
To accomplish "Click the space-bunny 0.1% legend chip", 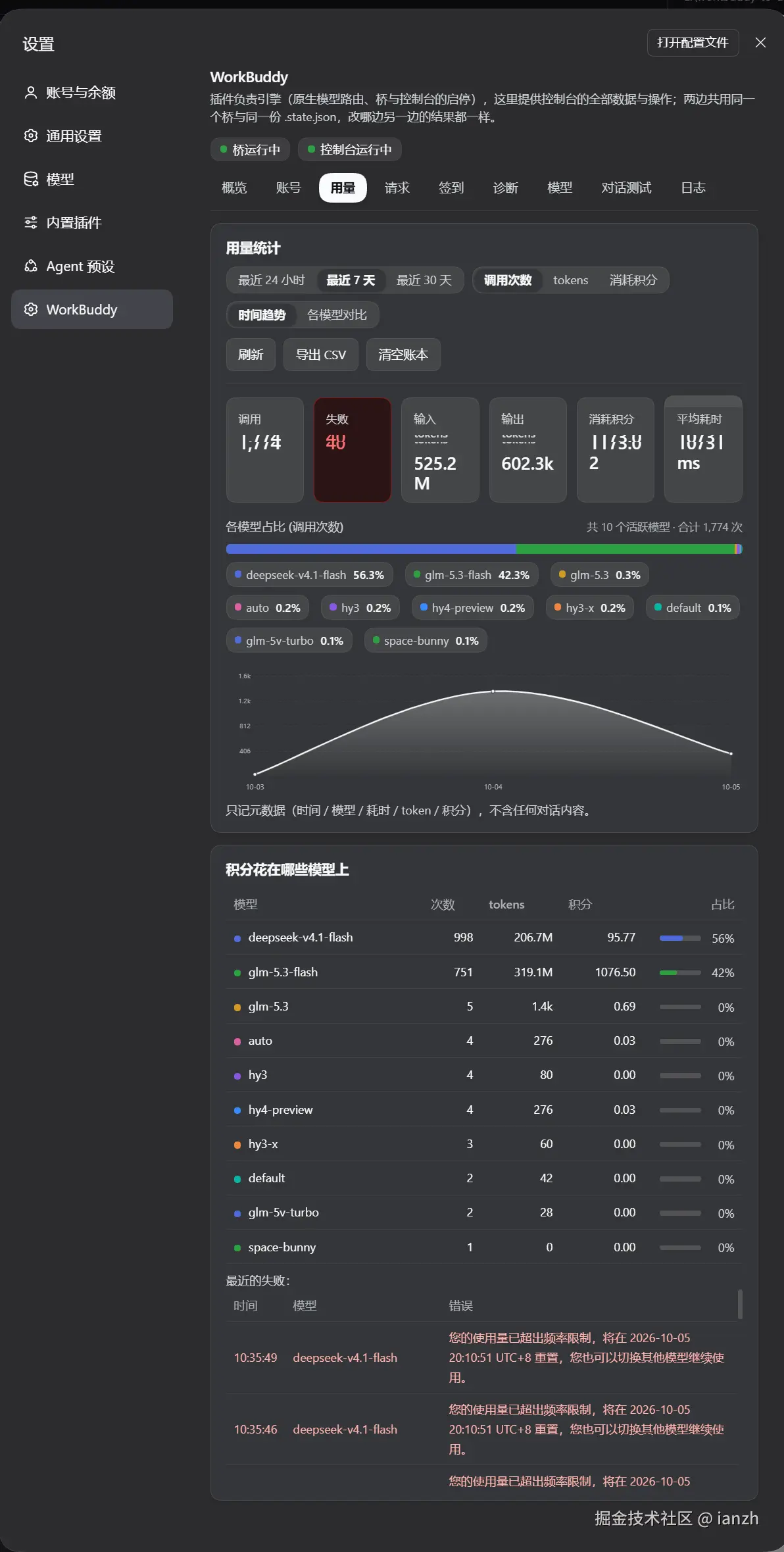I will click(426, 641).
